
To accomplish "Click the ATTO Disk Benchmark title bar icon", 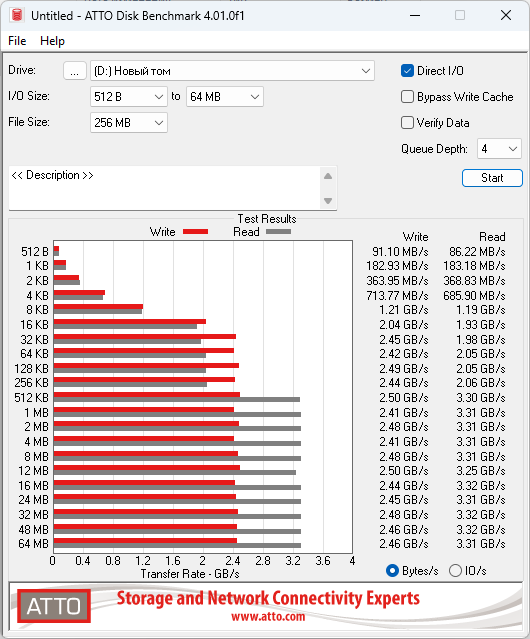I will pyautogui.click(x=17, y=15).
